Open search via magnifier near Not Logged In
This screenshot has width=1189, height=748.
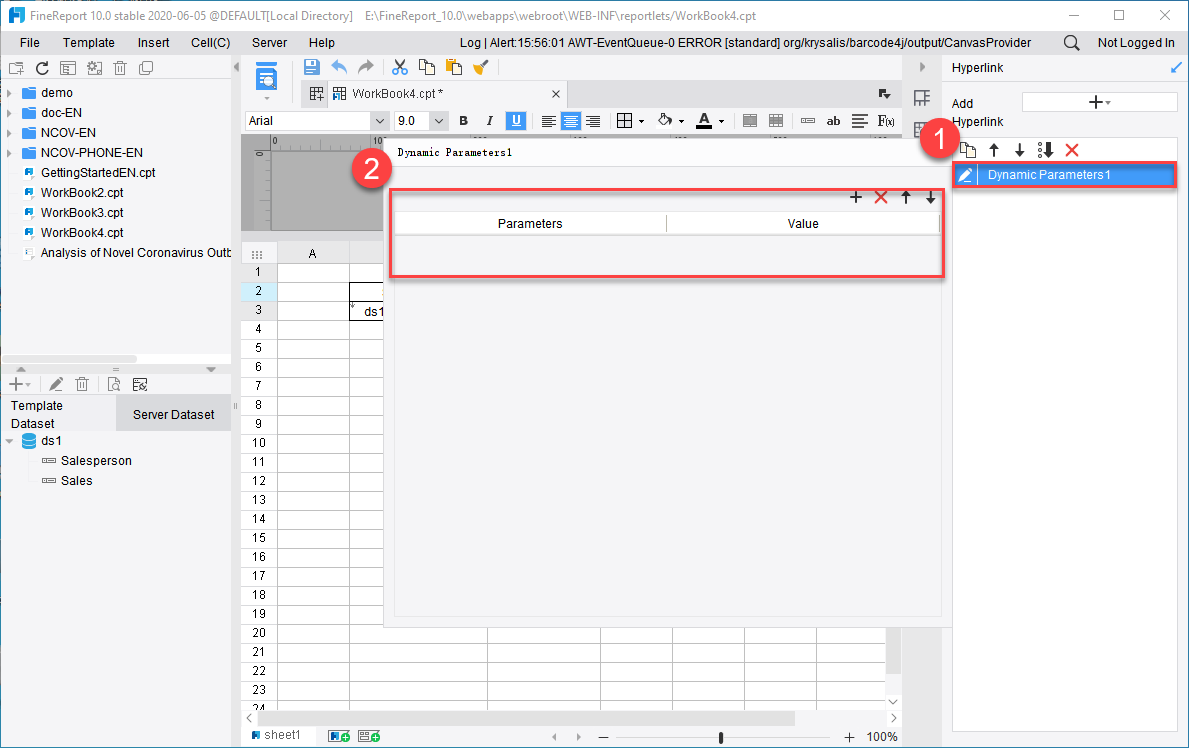(x=1071, y=42)
